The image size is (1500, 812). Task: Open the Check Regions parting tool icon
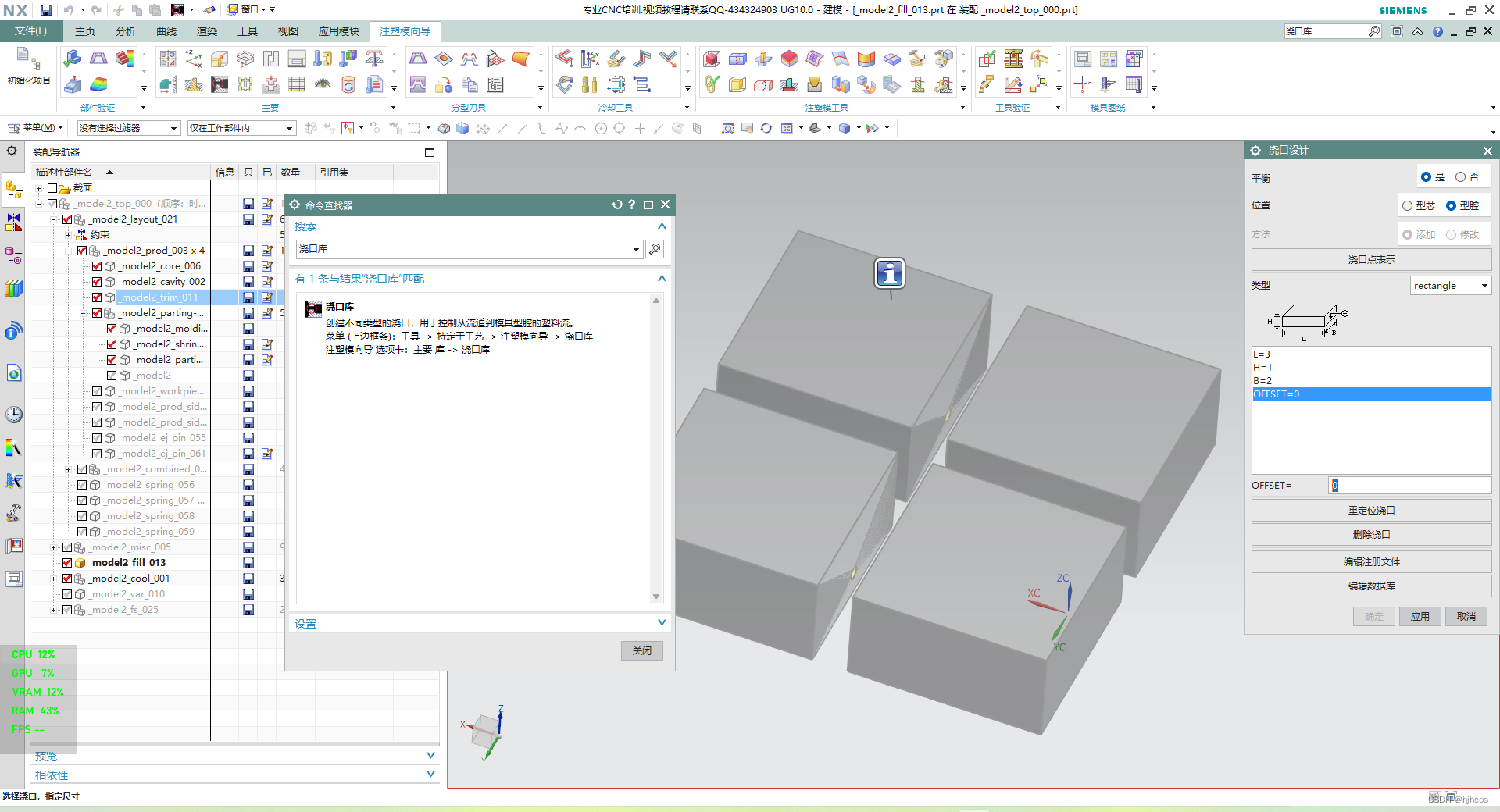tap(418, 59)
